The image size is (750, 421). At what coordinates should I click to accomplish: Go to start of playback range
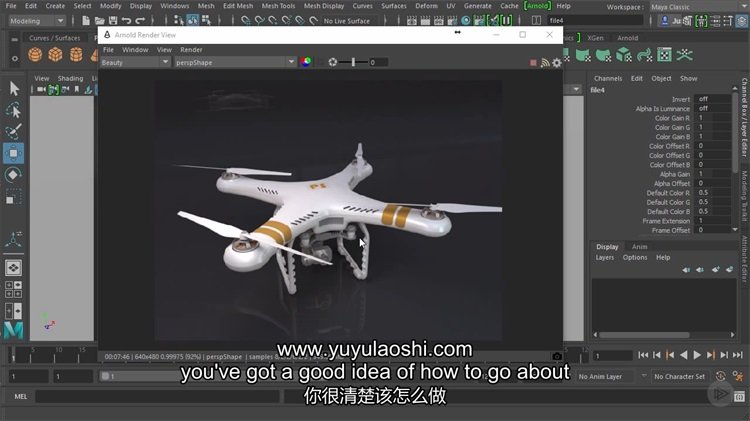coord(643,355)
